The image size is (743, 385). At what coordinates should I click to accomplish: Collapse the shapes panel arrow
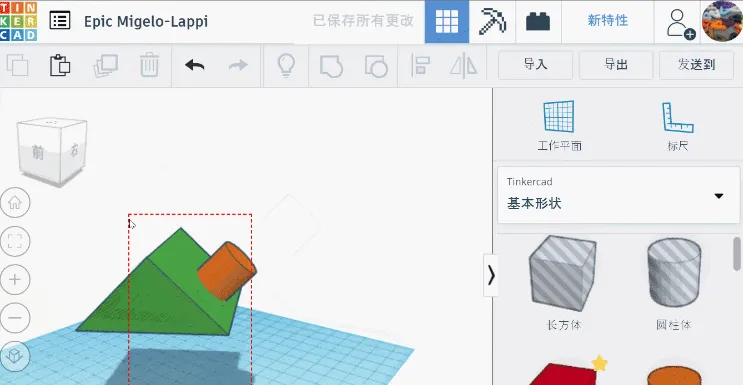(x=491, y=275)
